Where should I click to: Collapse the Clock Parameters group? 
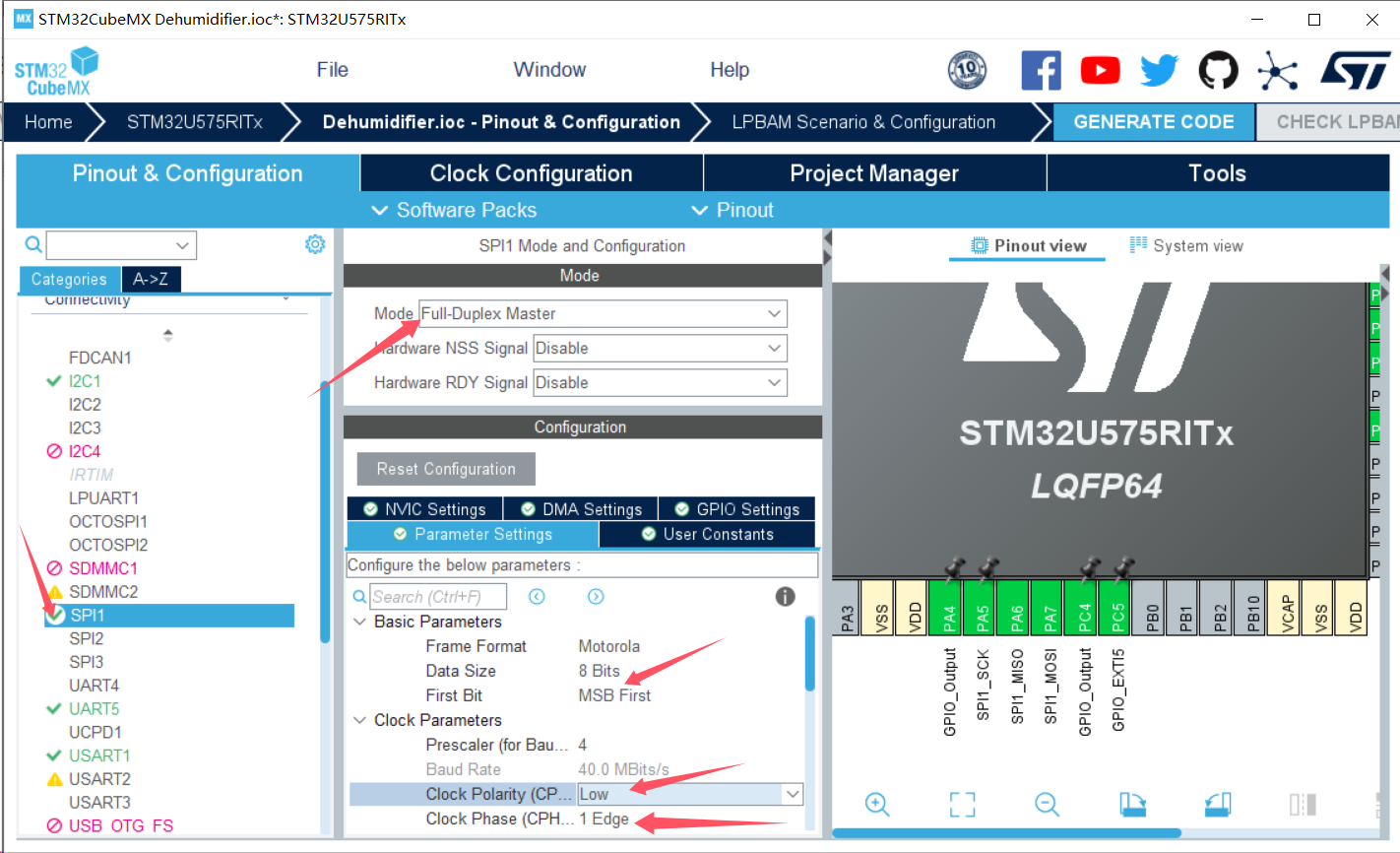pyautogui.click(x=359, y=720)
